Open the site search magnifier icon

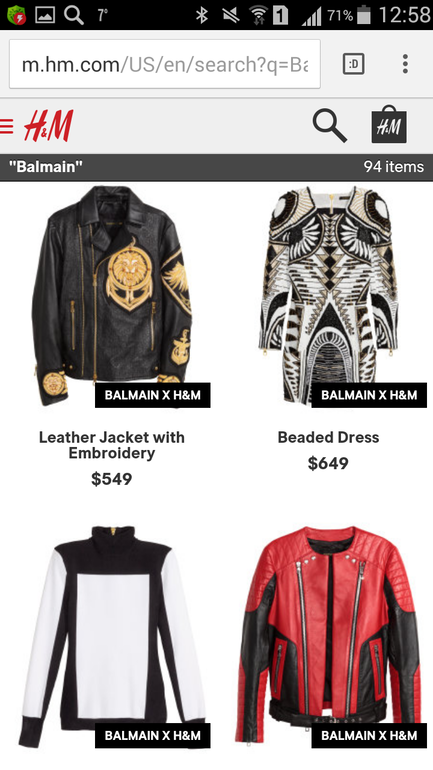329,126
